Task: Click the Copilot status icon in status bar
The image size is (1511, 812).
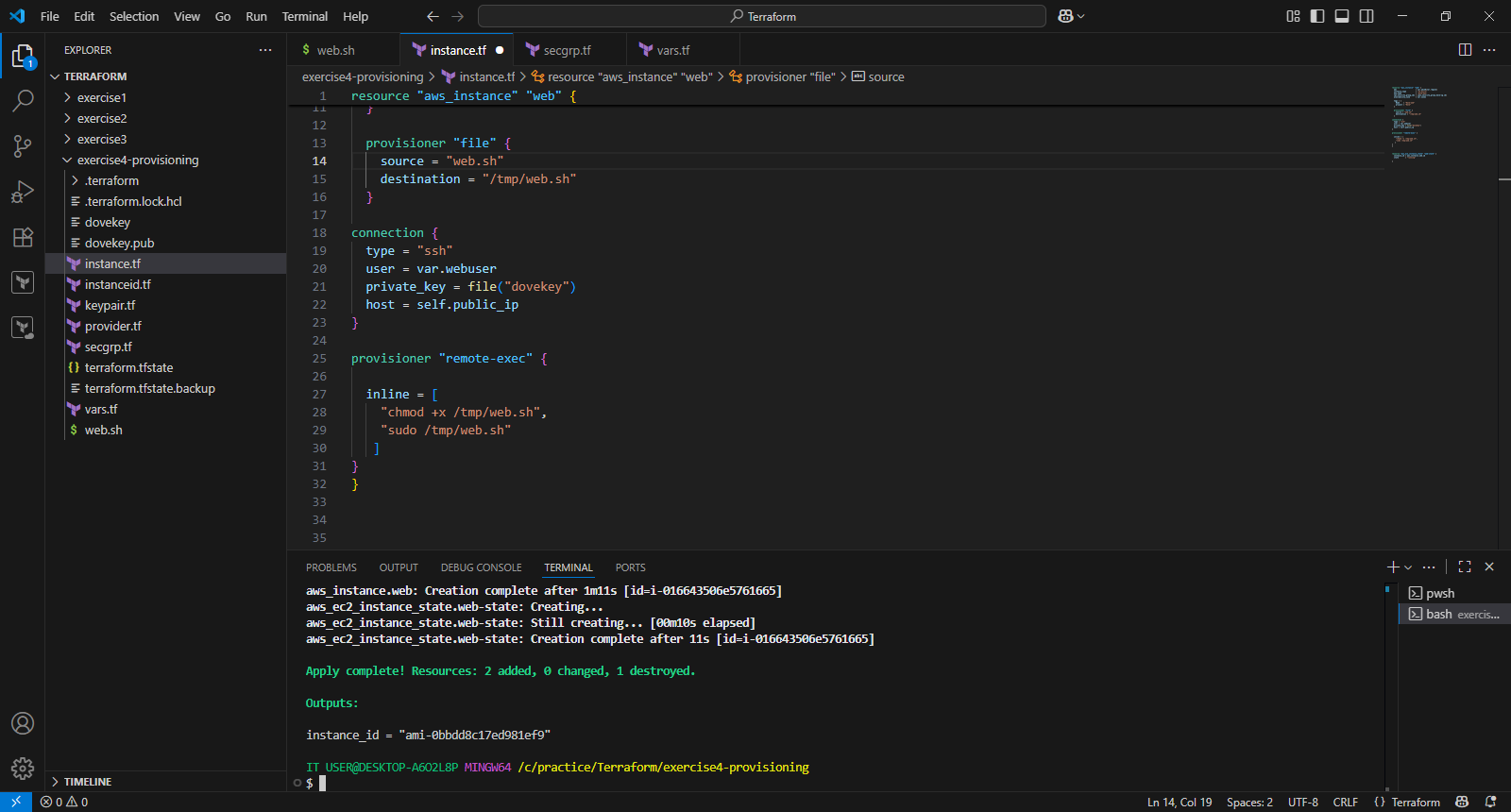Action: click(1462, 802)
